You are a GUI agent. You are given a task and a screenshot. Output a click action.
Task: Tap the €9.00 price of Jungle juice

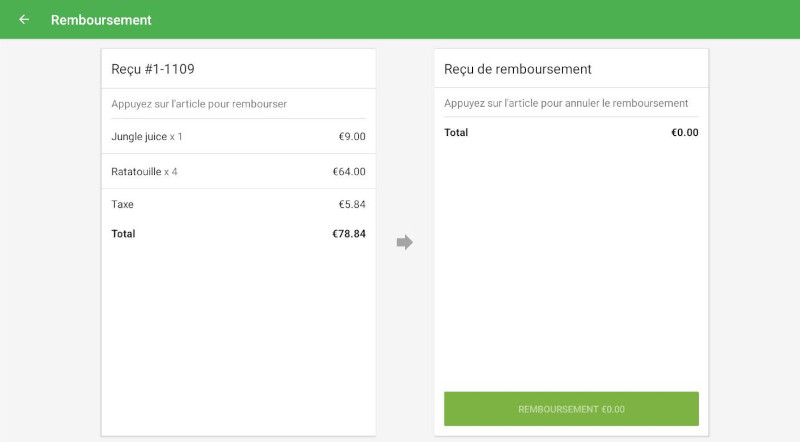tap(352, 136)
